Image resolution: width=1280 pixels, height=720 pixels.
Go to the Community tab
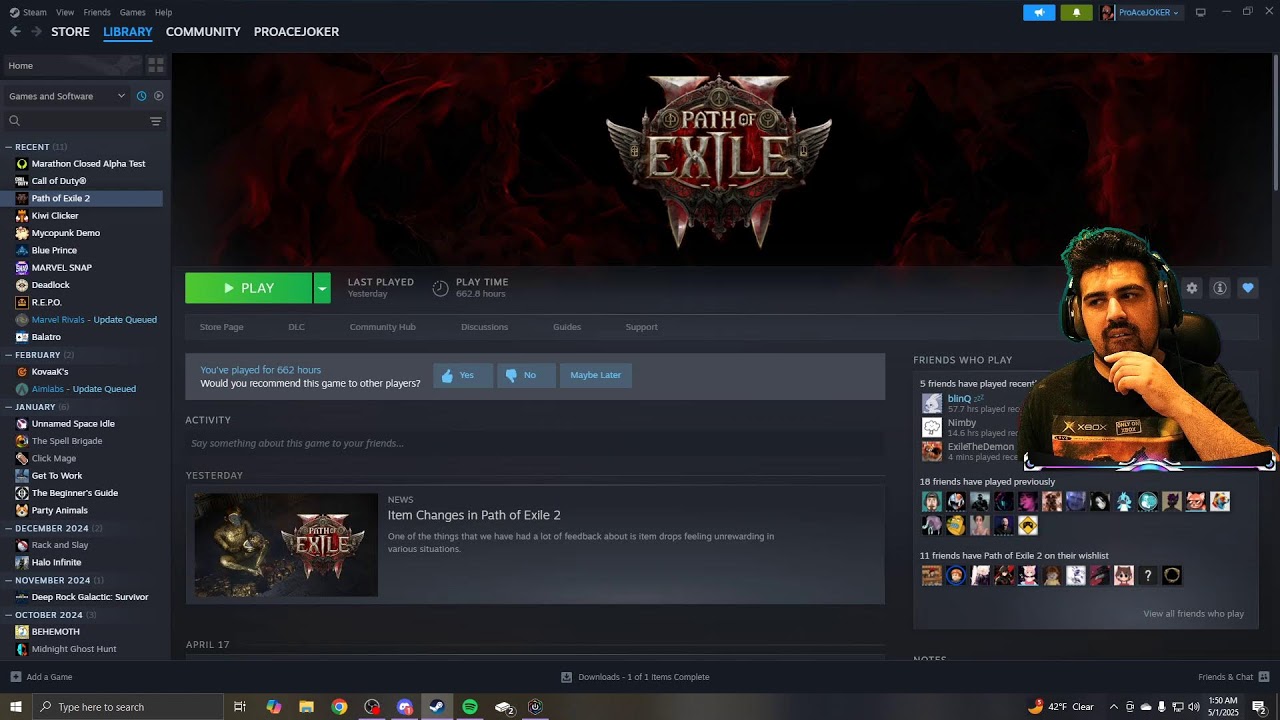[203, 32]
